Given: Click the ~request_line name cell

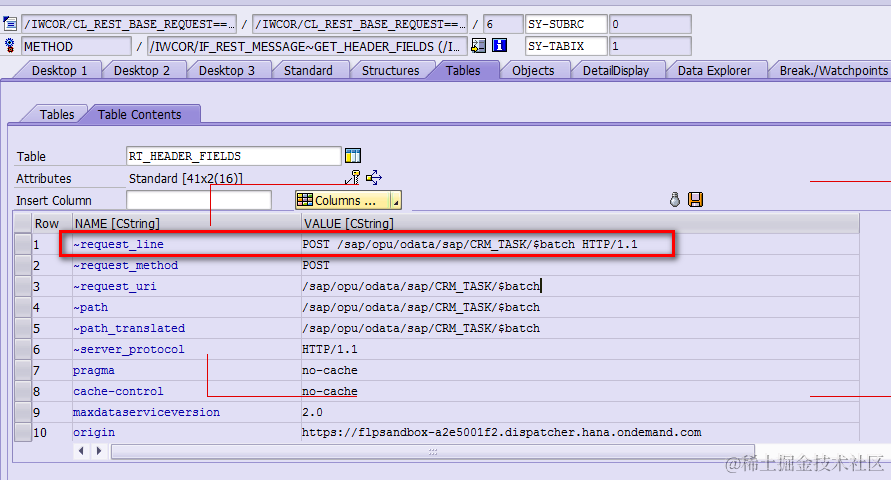Looking at the screenshot, I should (x=186, y=244).
